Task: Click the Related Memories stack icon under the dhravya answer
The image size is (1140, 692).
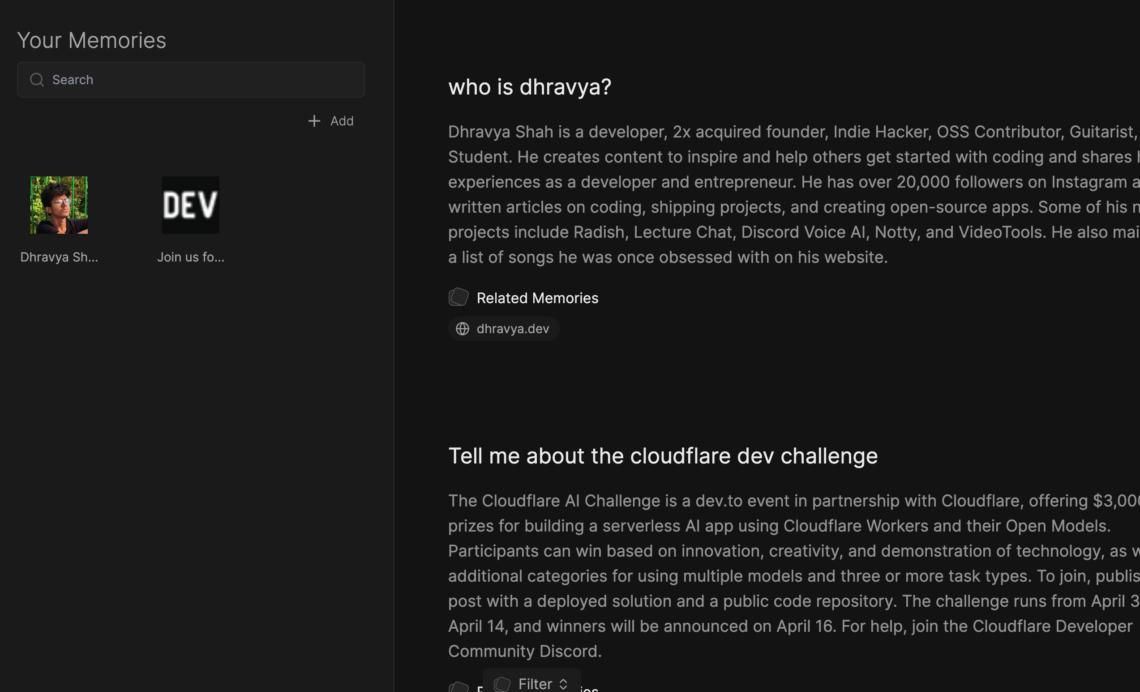Action: pyautogui.click(x=459, y=298)
